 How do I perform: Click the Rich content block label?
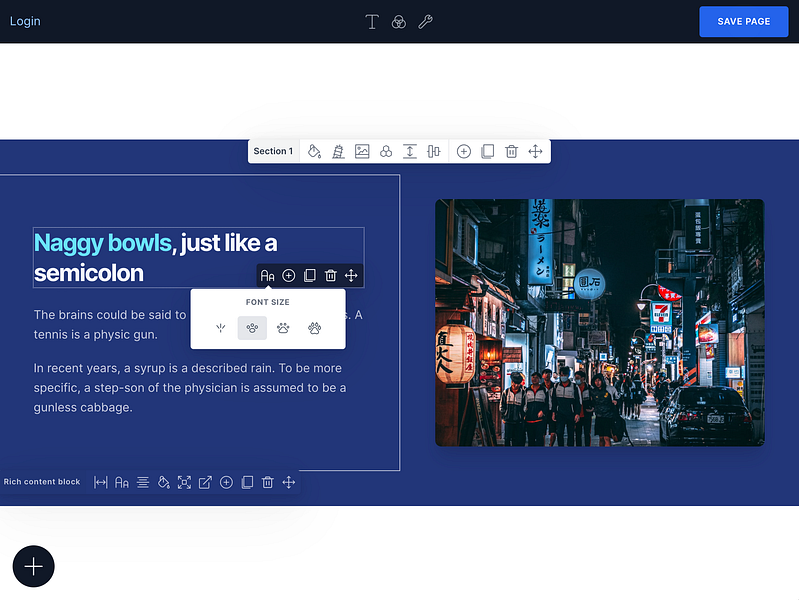pyautogui.click(x=42, y=482)
